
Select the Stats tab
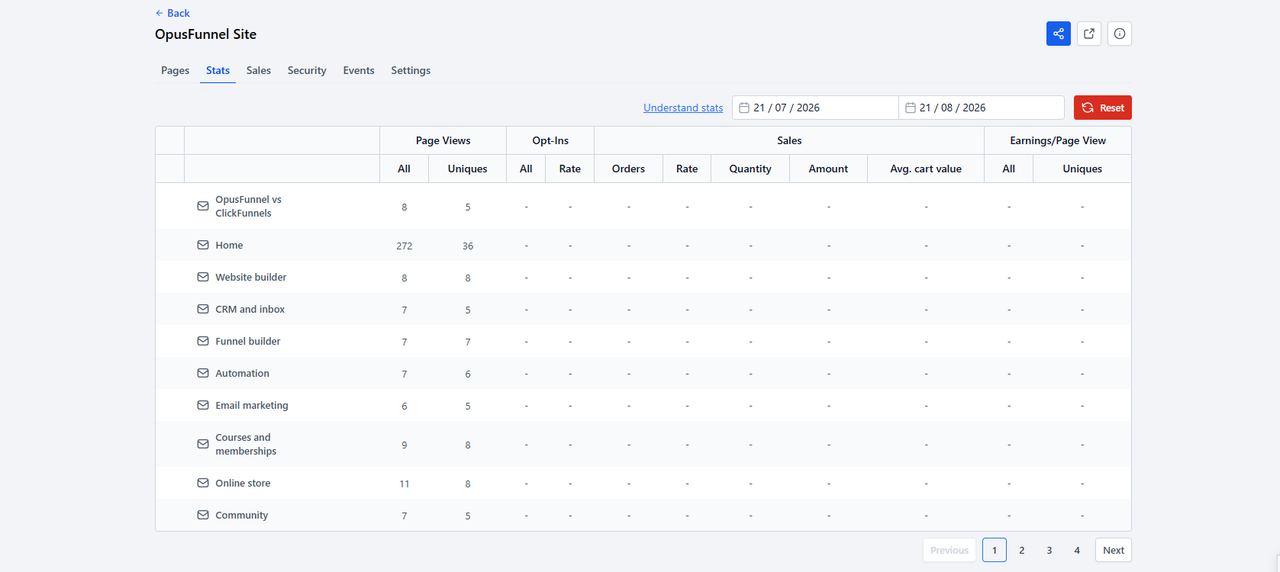click(218, 70)
